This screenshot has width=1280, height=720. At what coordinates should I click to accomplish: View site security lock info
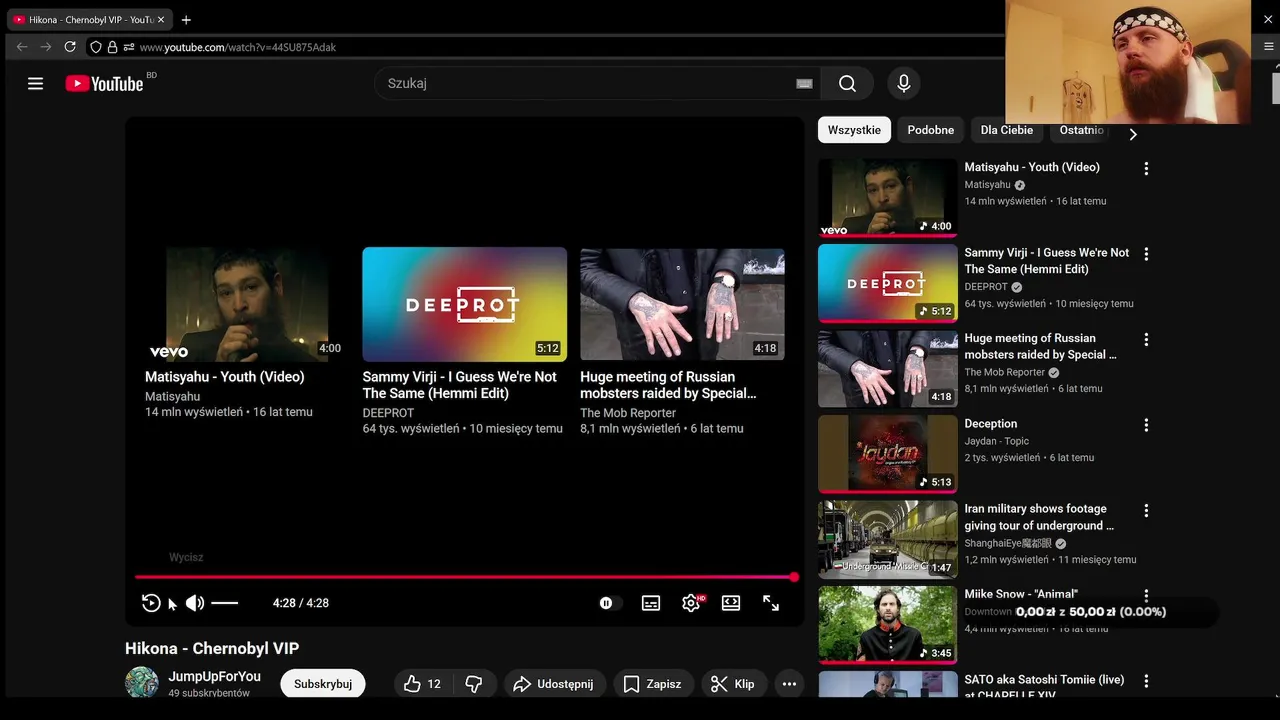(113, 47)
